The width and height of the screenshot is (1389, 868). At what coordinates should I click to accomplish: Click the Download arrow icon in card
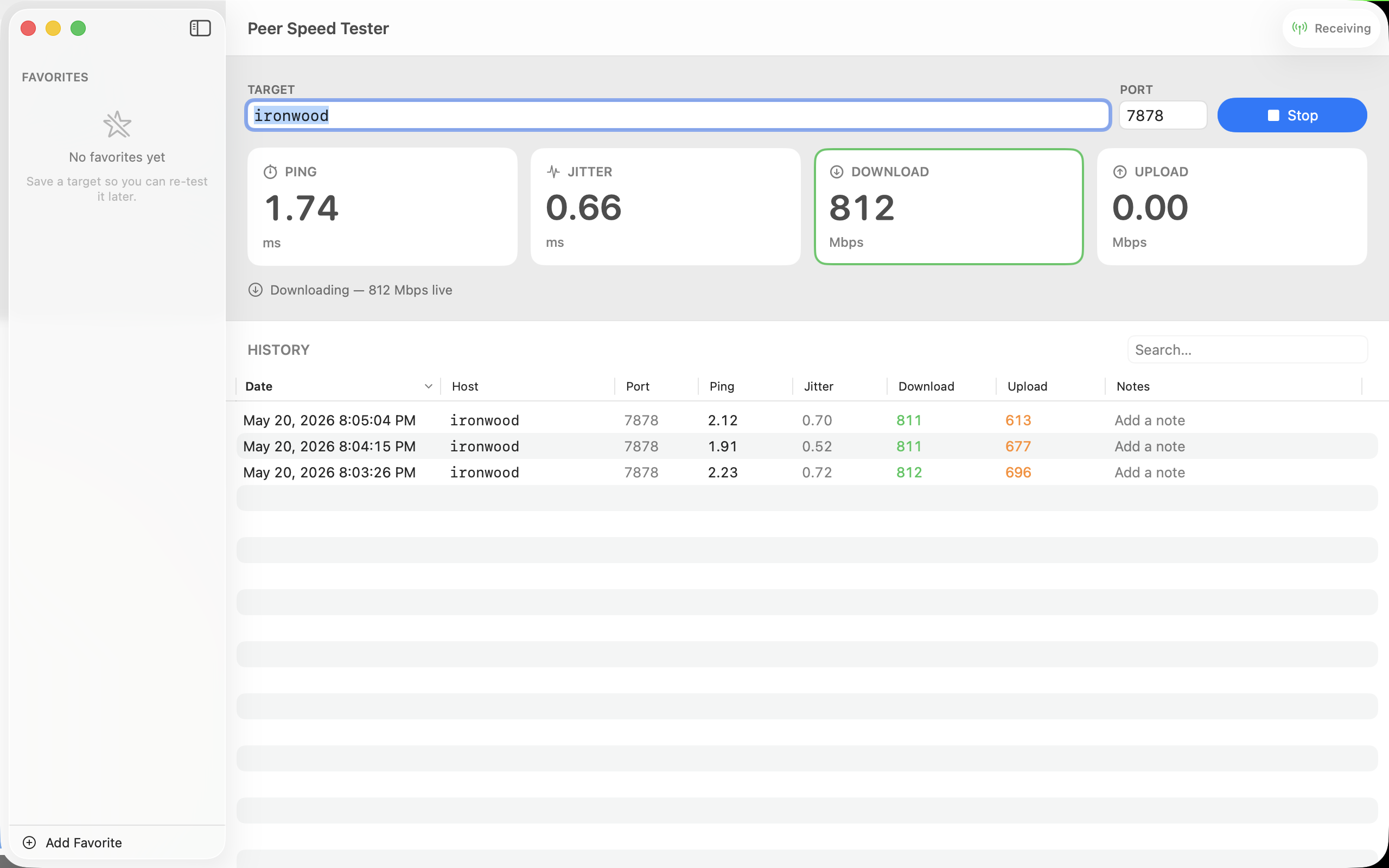[837, 171]
